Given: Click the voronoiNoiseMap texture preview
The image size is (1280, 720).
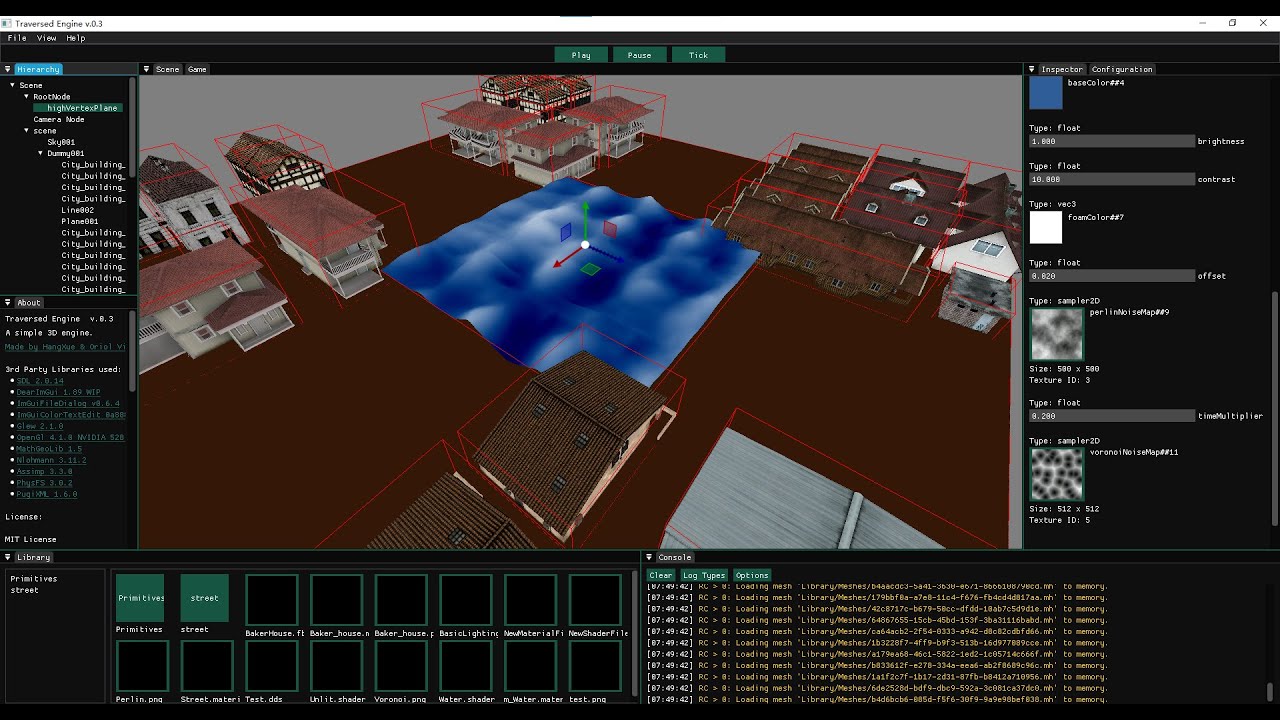Looking at the screenshot, I should pyautogui.click(x=1057, y=474).
